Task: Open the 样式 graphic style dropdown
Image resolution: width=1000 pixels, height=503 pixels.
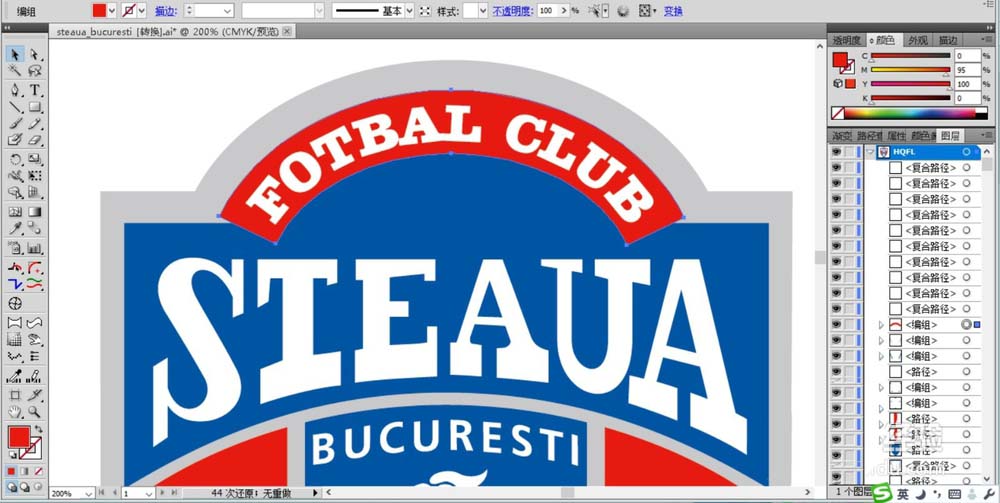Action: pos(483,11)
